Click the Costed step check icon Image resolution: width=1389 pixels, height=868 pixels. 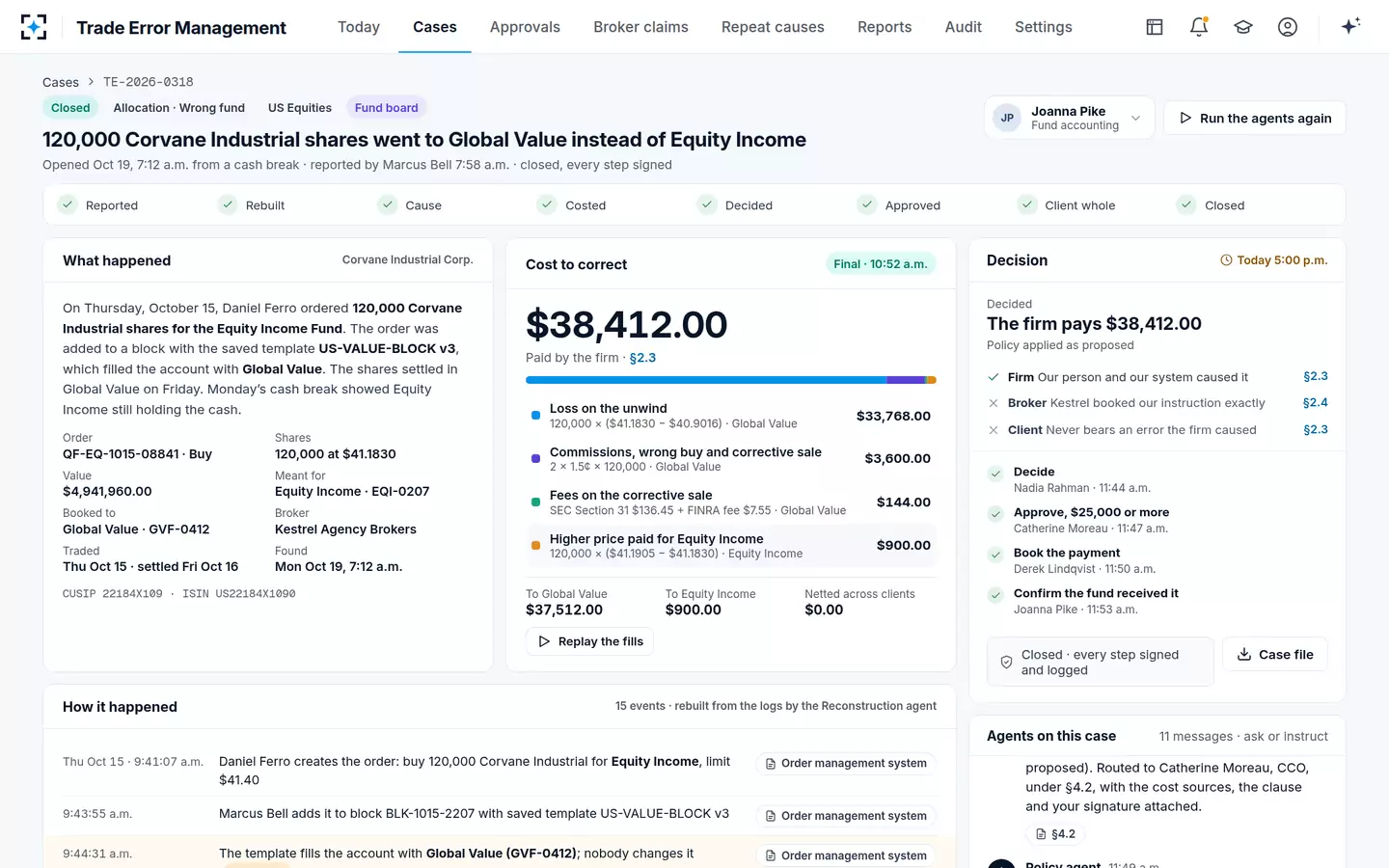[547, 204]
